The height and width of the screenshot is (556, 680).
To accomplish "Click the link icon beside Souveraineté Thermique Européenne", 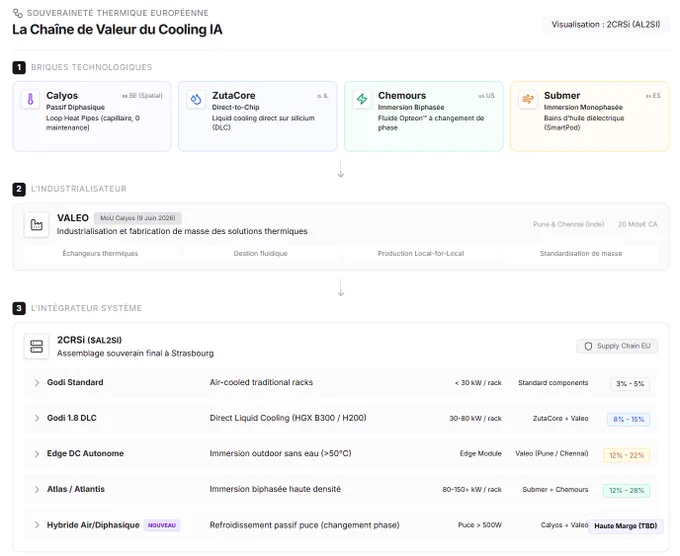I will pos(18,13).
